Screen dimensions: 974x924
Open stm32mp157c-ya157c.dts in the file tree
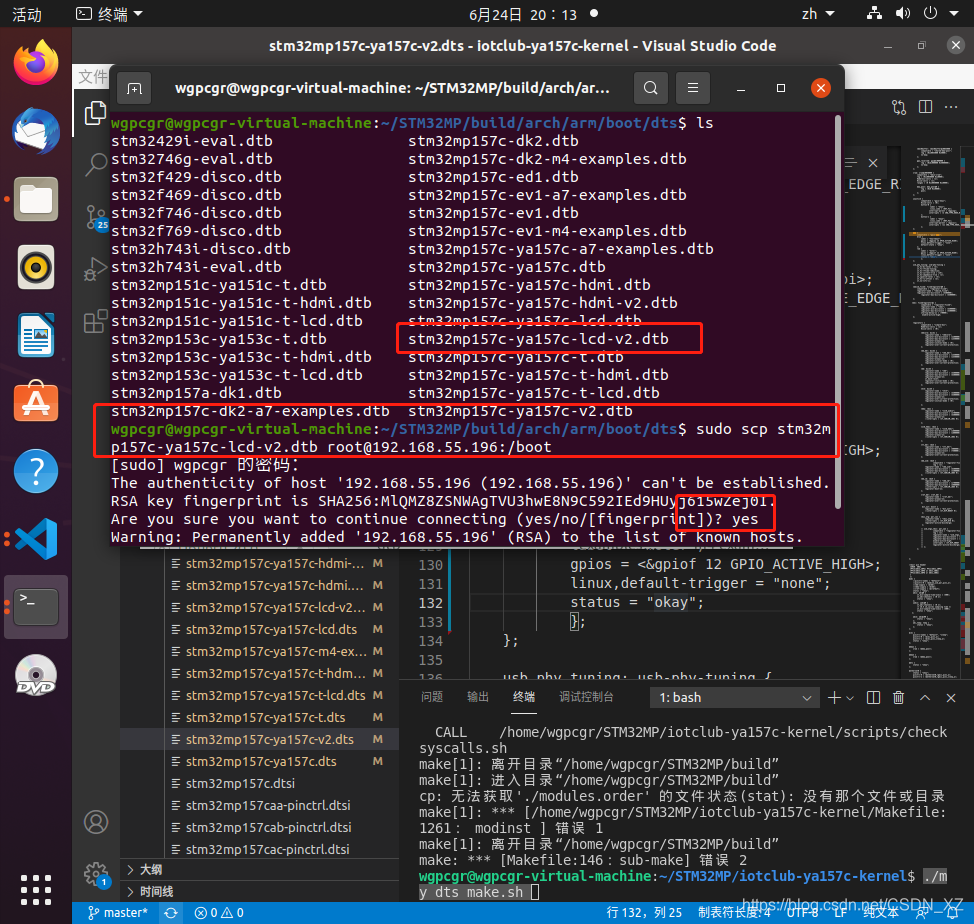tap(261, 761)
